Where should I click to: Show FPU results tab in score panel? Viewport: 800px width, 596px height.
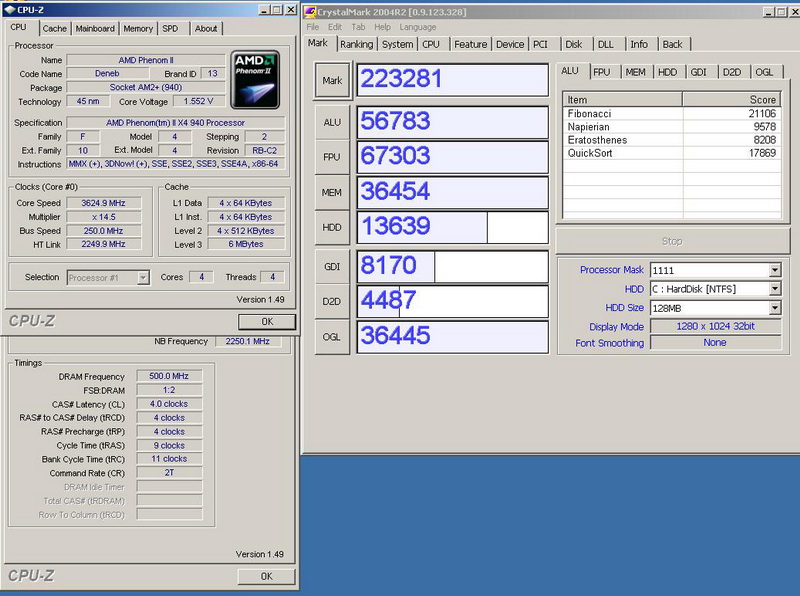[602, 72]
